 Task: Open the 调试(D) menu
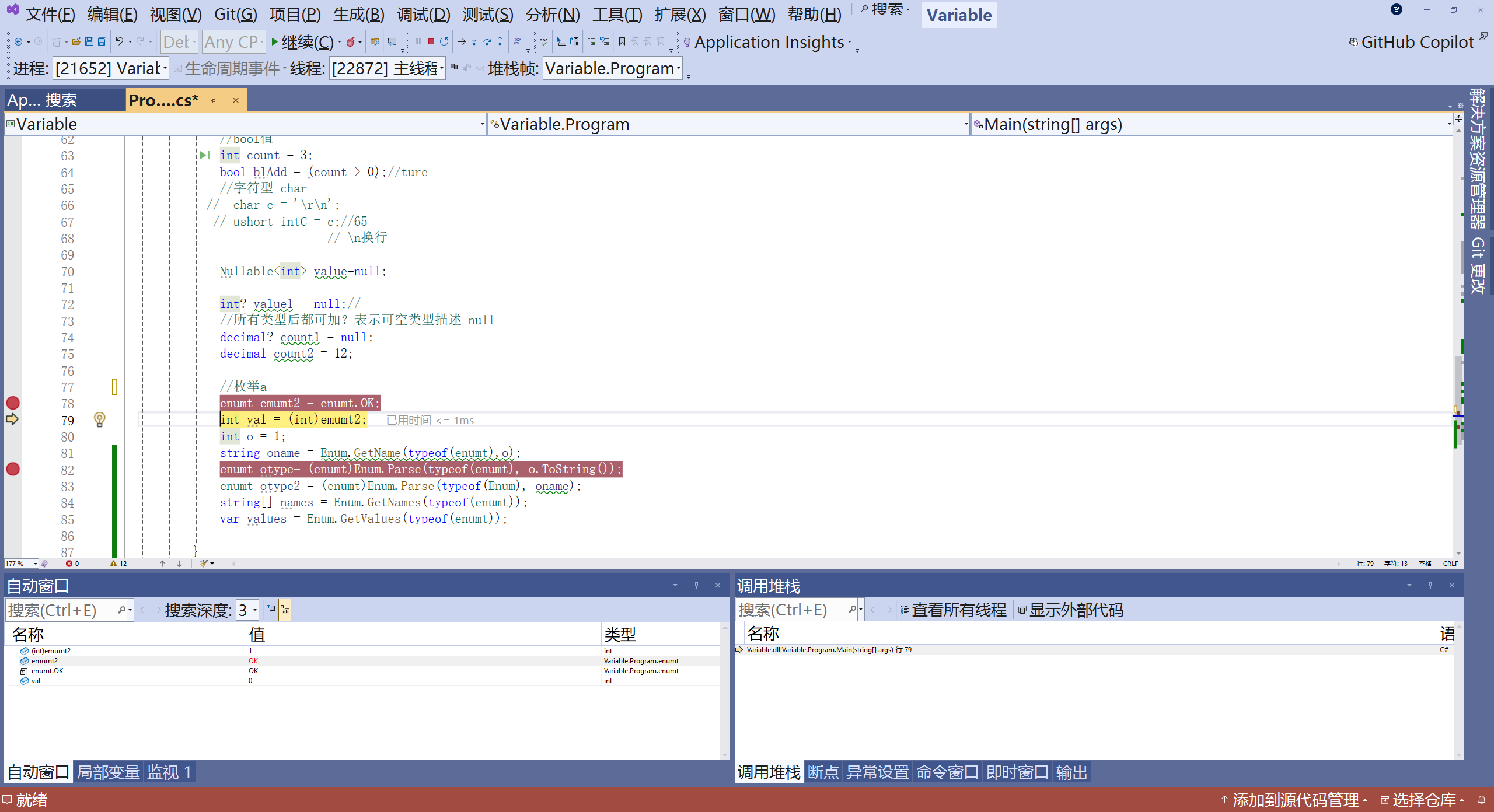423,14
